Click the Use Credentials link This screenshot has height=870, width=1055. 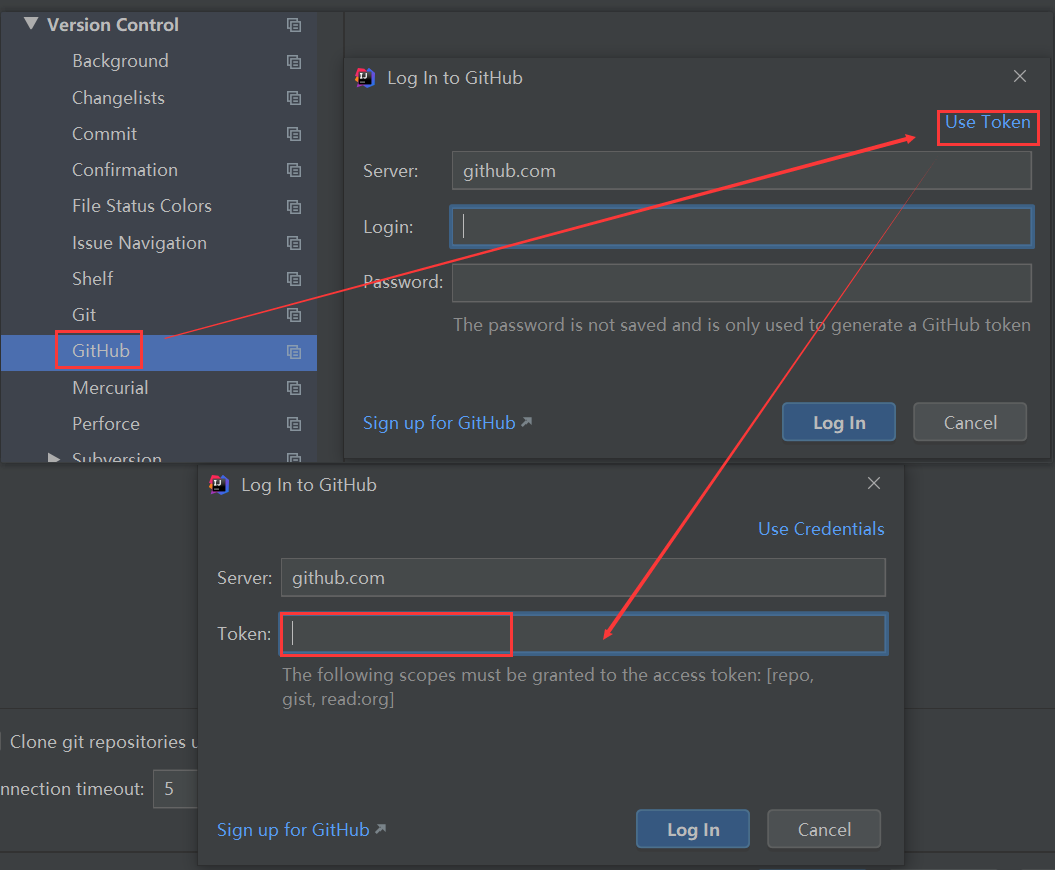coord(821,529)
